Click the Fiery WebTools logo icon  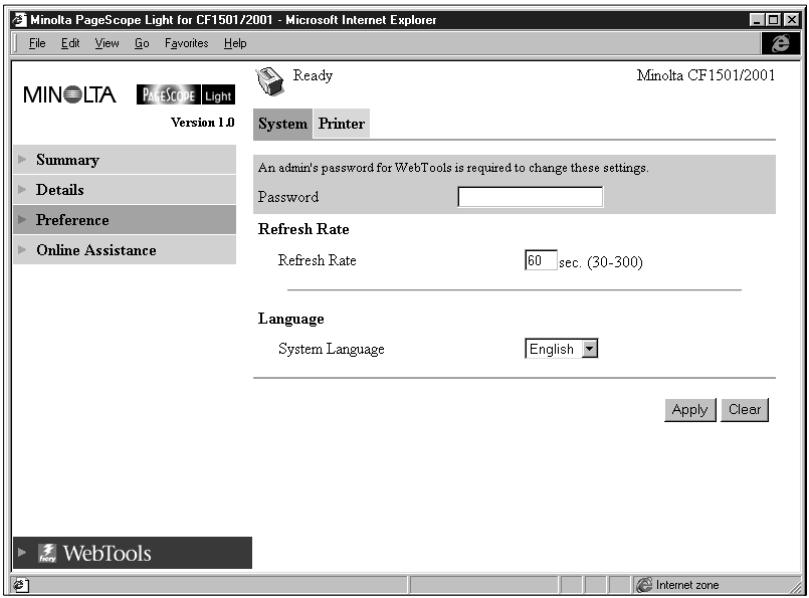[x=47, y=553]
